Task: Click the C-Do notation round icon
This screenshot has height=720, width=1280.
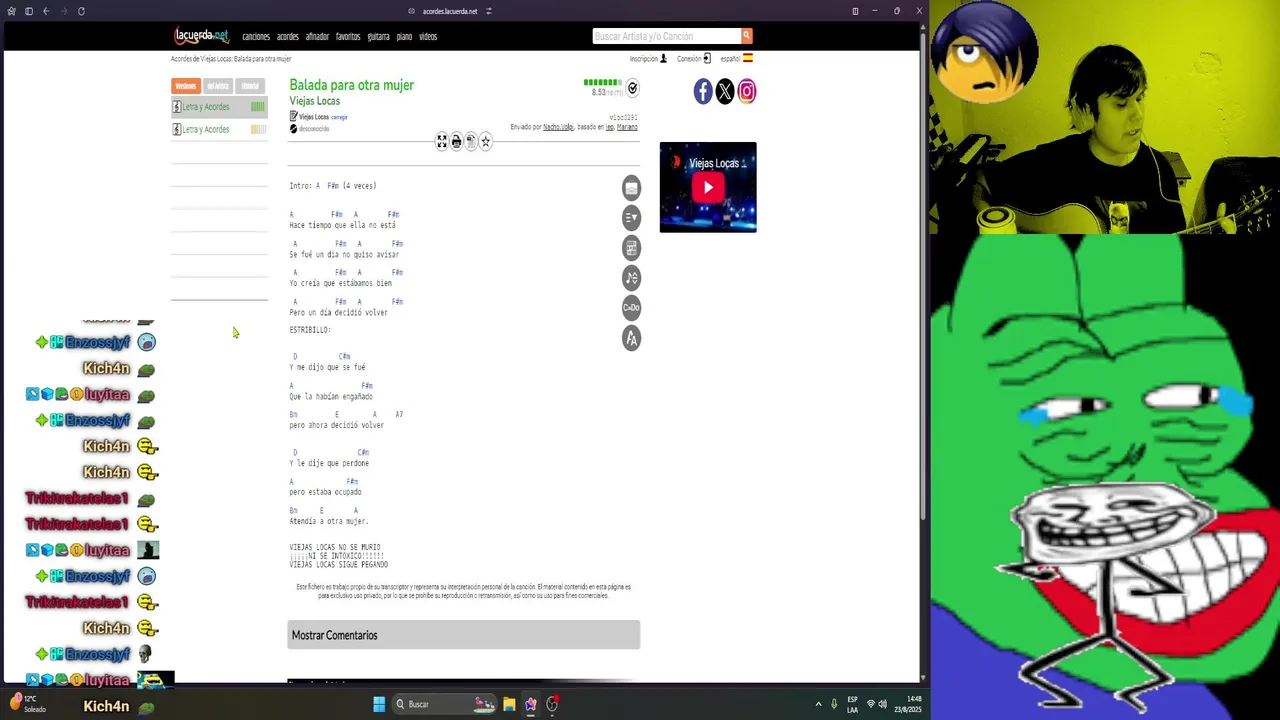Action: coord(631,308)
